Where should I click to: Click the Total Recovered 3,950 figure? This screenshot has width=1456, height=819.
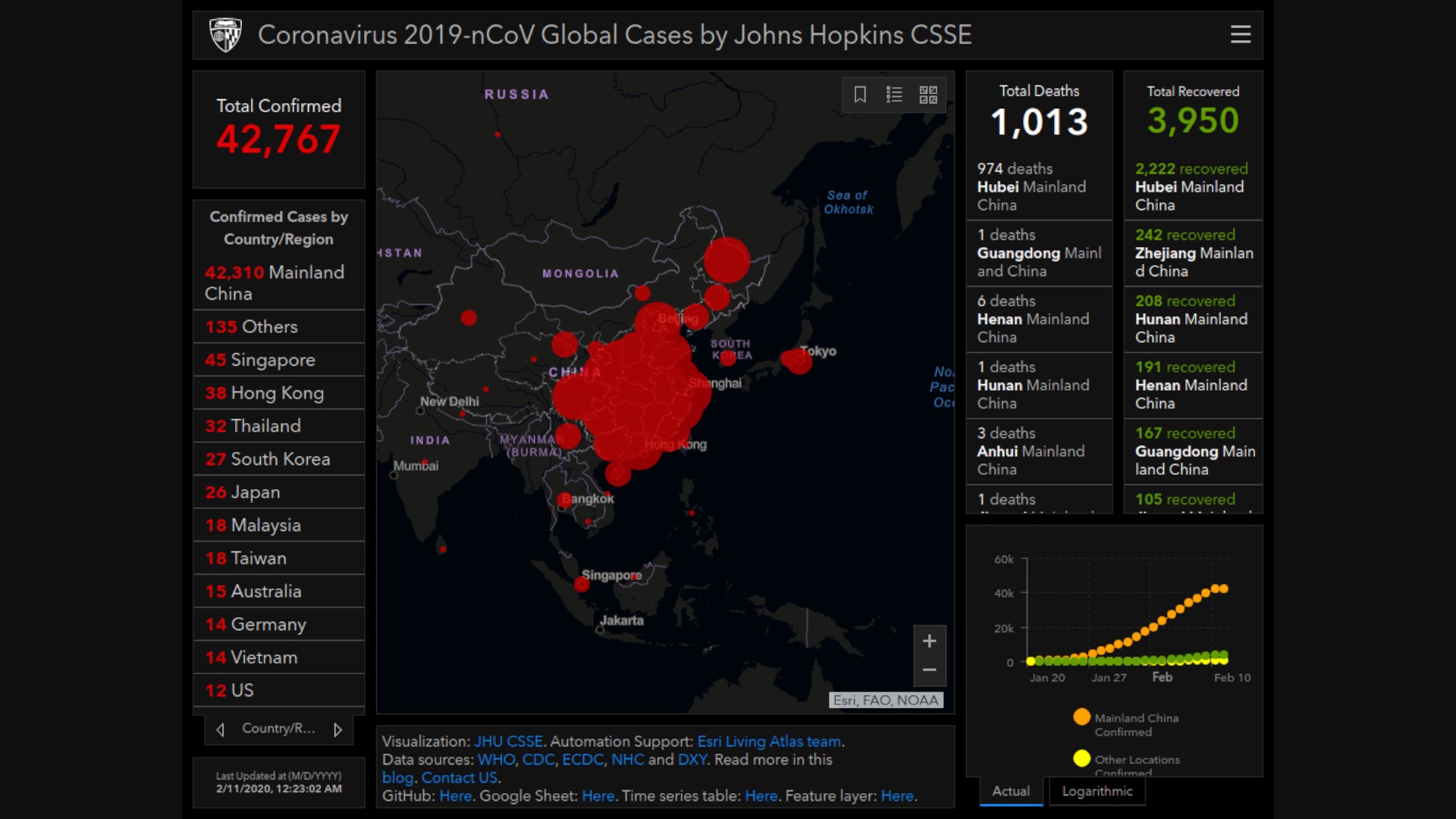pyautogui.click(x=1193, y=121)
